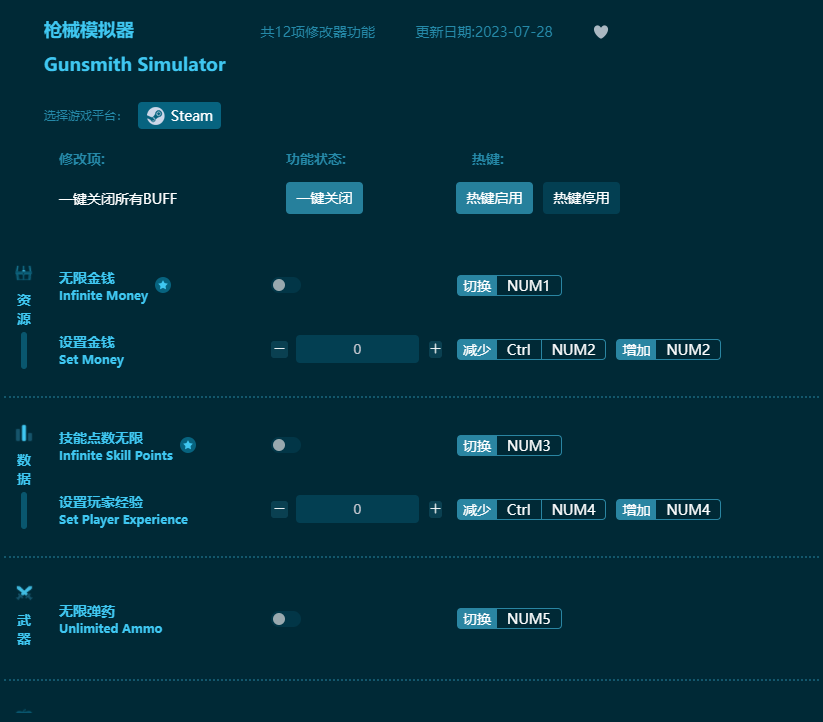The image size is (823, 722).
Task: Click the NUM4 increase hotkey for Player Experience
Action: 668,509
